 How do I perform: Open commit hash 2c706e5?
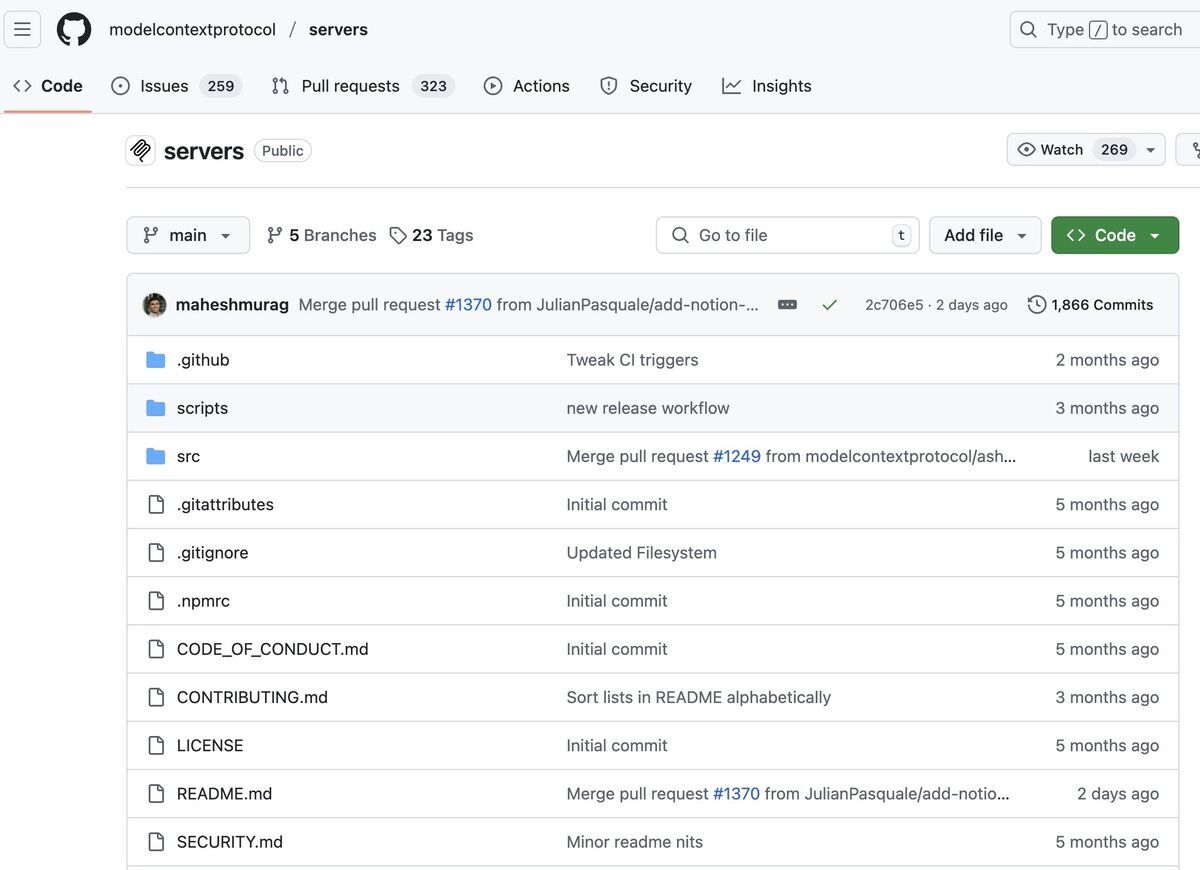pos(894,305)
